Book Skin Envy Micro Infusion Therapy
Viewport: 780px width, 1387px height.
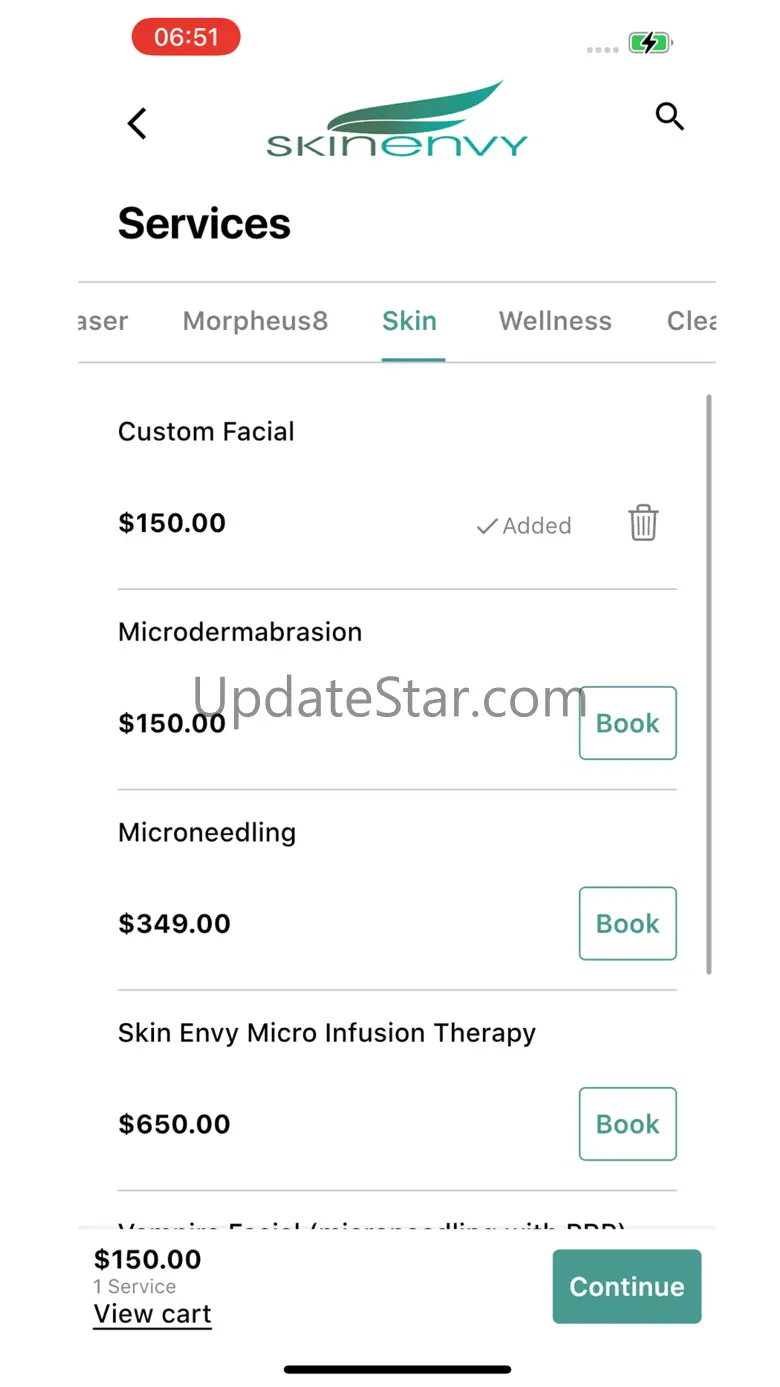pyautogui.click(x=627, y=1124)
